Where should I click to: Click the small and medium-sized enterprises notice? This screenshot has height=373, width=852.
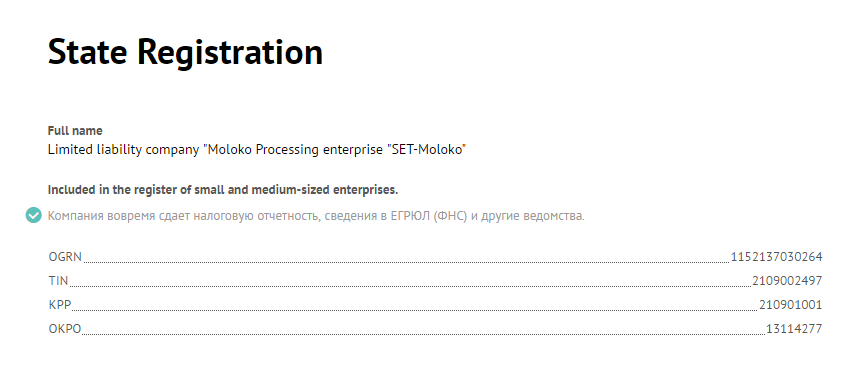pos(223,190)
